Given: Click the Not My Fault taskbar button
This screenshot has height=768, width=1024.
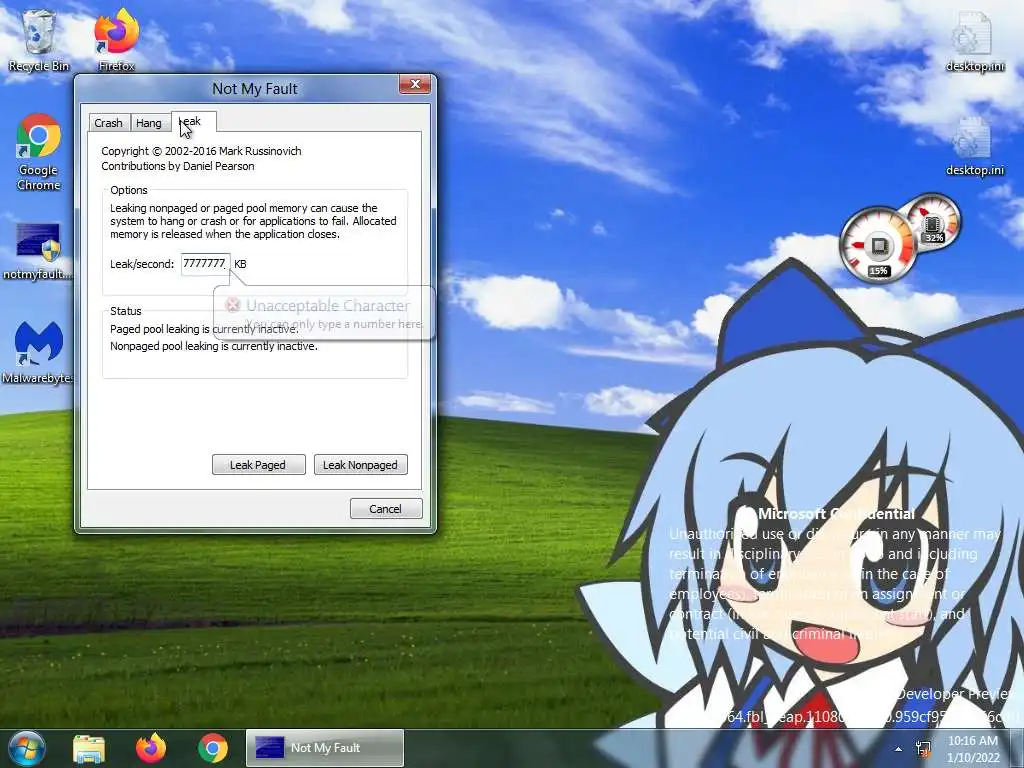Looking at the screenshot, I should pos(325,748).
